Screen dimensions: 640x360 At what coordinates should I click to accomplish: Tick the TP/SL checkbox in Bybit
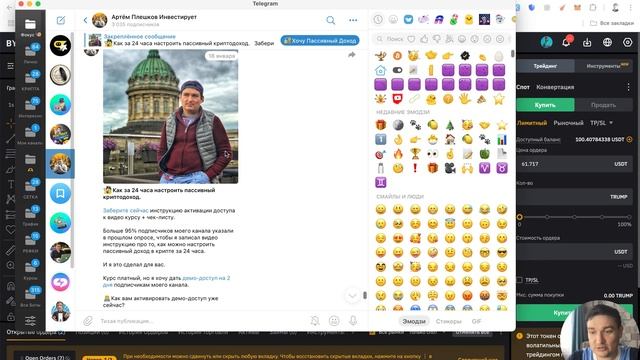click(x=520, y=280)
